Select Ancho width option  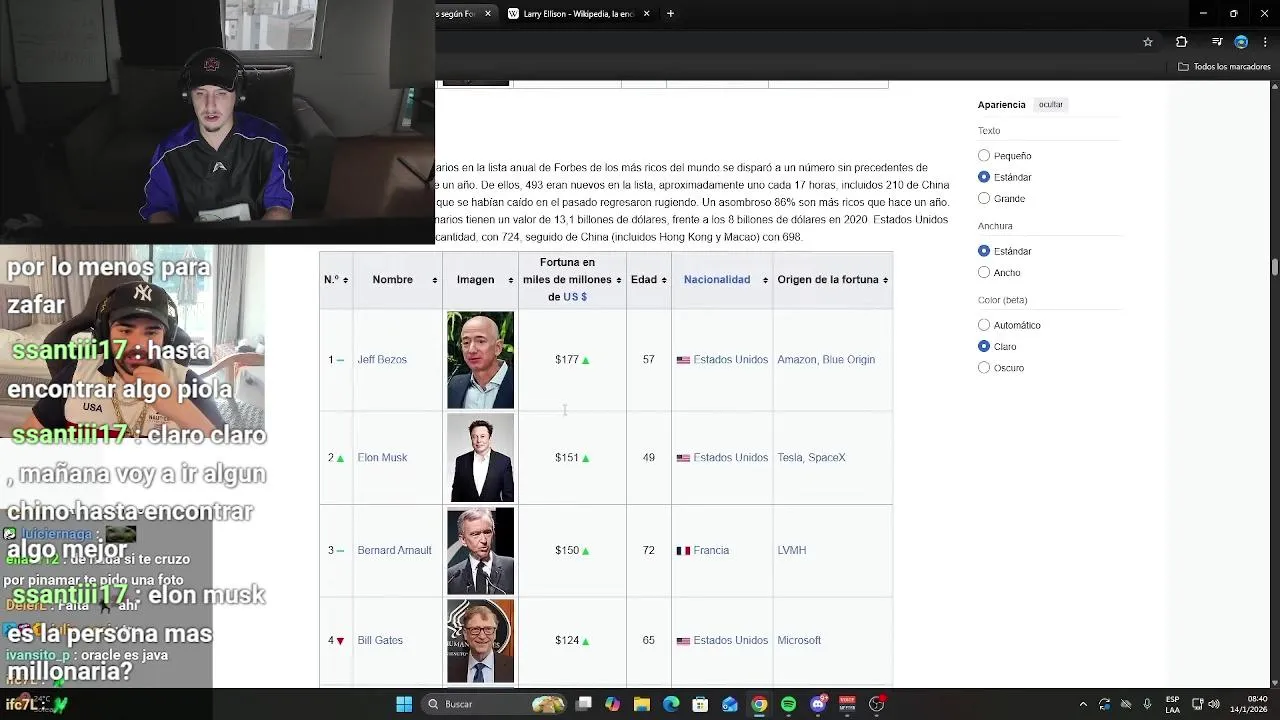coord(984,273)
